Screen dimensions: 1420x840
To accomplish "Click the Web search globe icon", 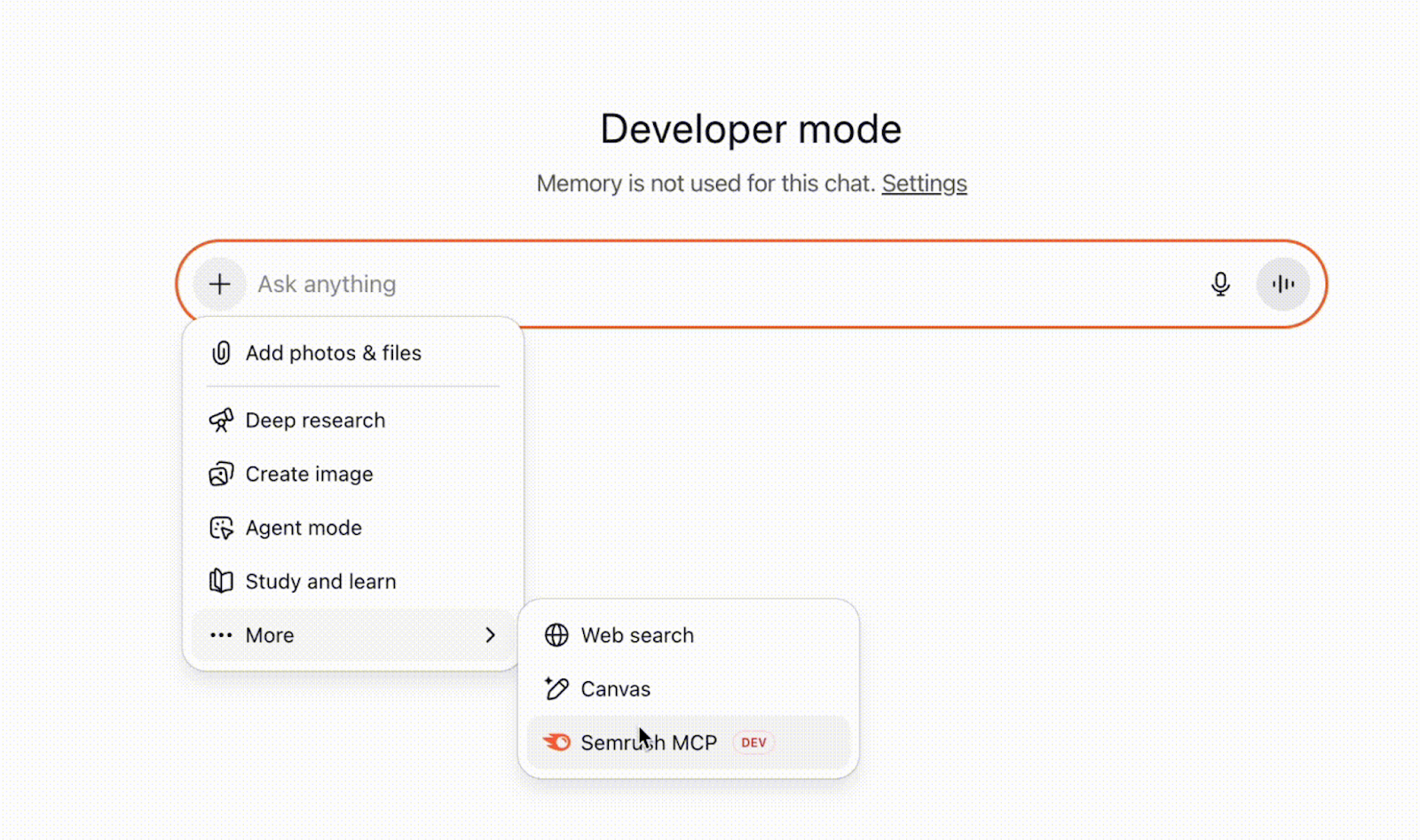I will (556, 635).
